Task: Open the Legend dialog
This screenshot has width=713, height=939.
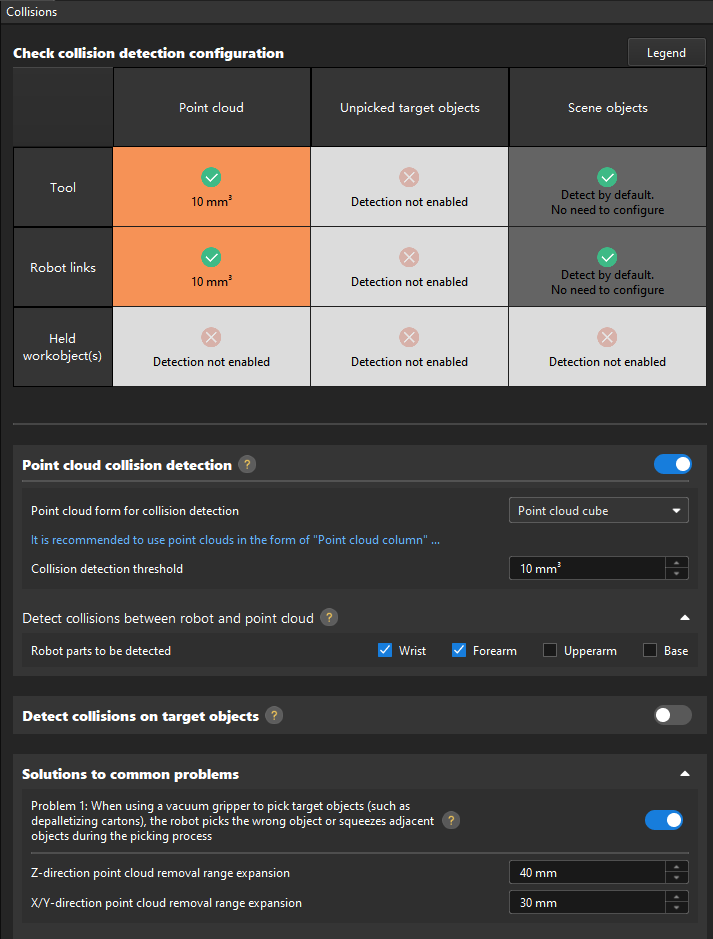Action: 666,52
